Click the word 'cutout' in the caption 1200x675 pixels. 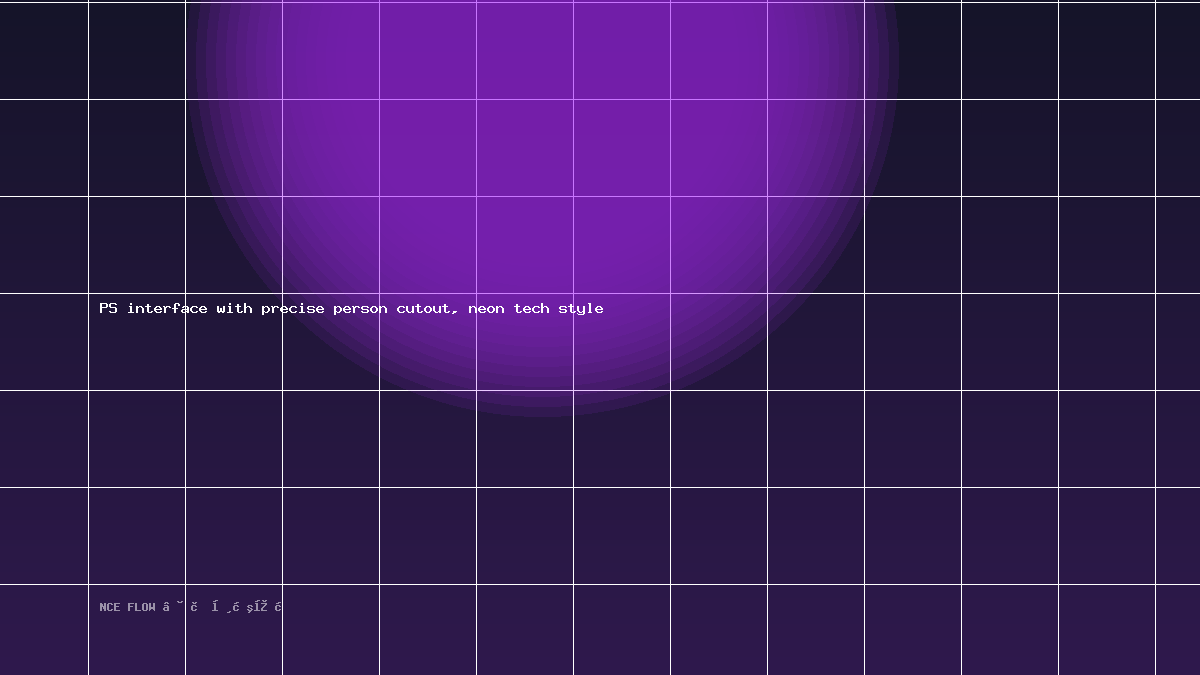[x=424, y=309]
